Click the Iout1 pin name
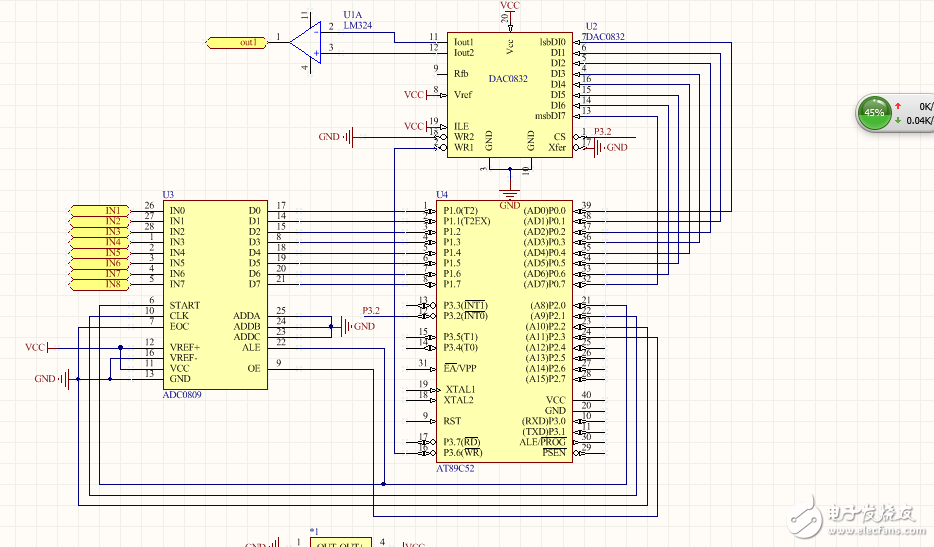934x547 pixels. (x=464, y=42)
